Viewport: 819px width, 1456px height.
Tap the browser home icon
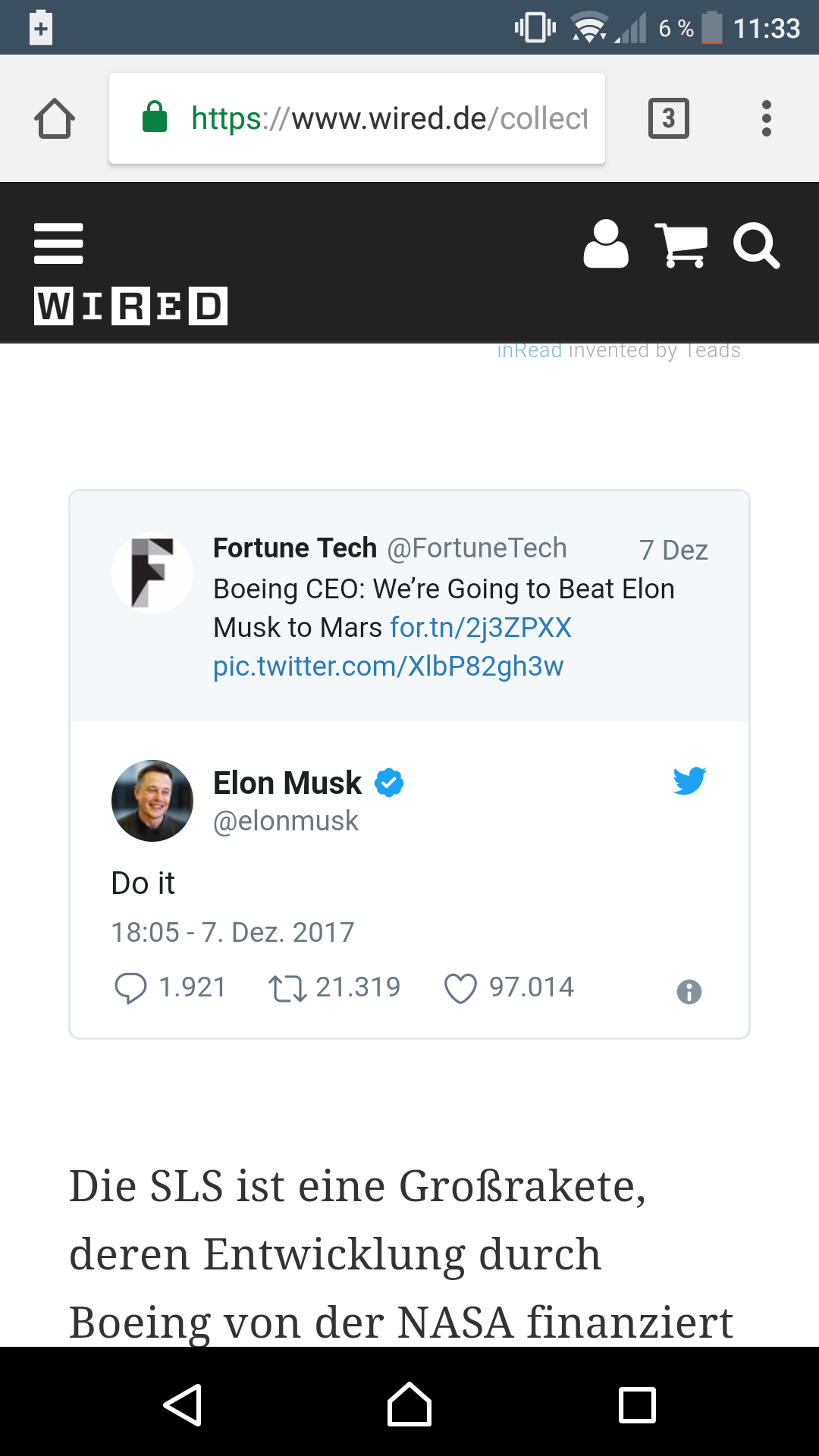pos(55,118)
